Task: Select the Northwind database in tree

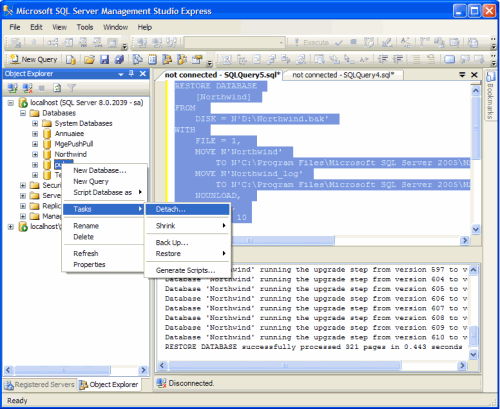Action: 71,154
